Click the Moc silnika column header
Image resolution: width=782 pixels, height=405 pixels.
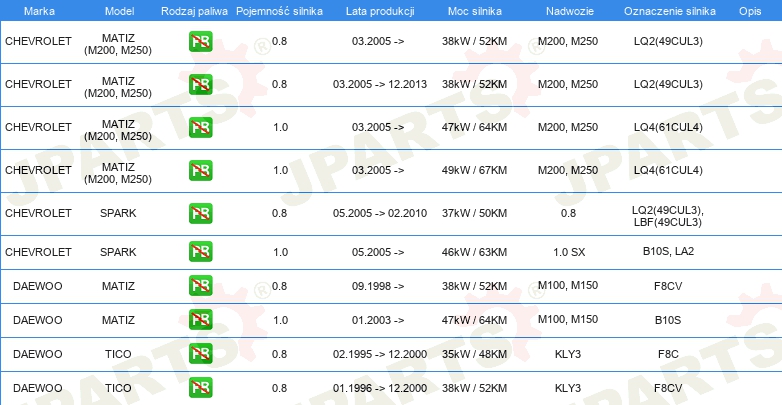474,10
